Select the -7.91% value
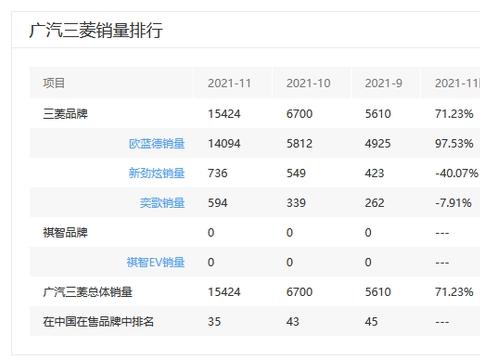Screen dimensions: 480x360 453,203
